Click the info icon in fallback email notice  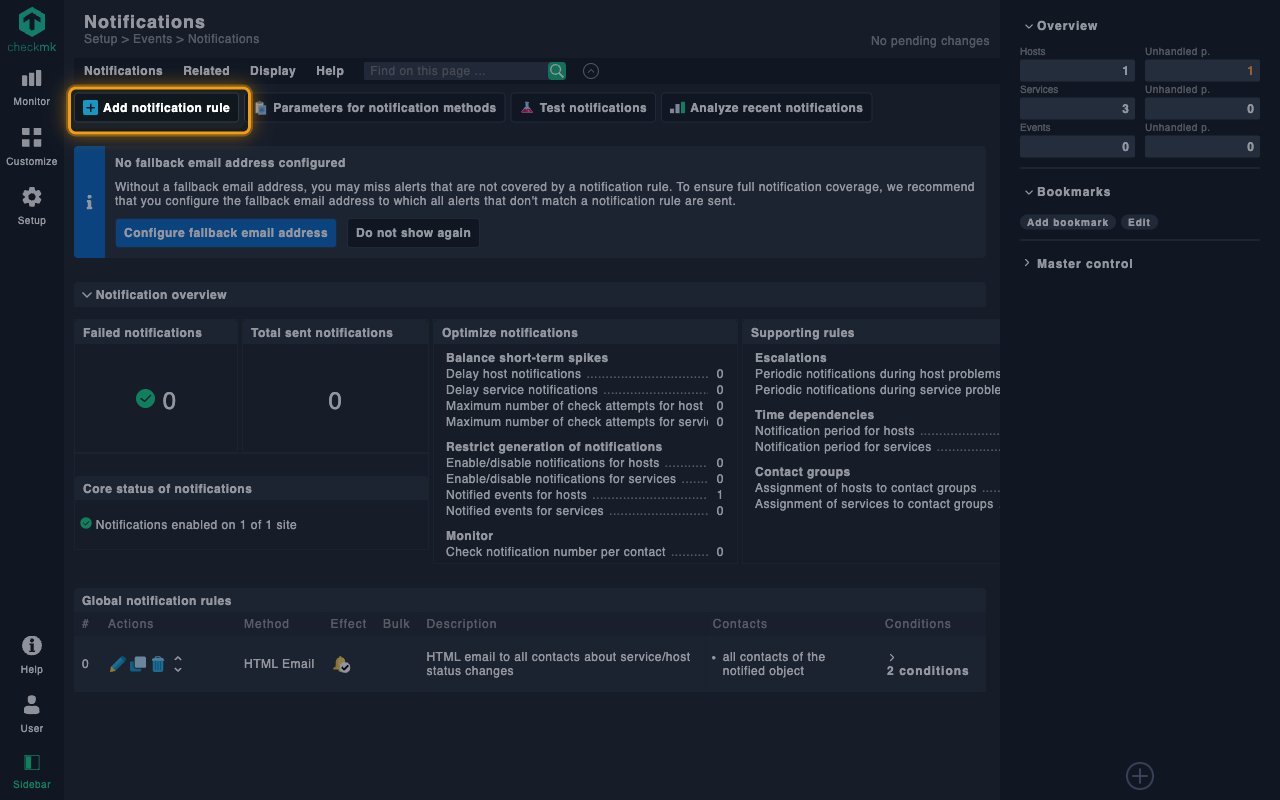click(89, 202)
